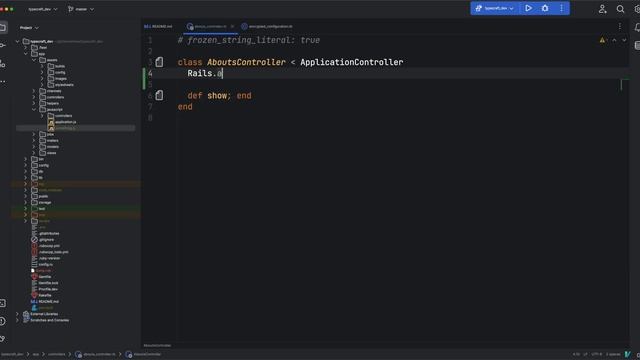Collapse the typecraft_dev root folder
Screen dimensions: 640x360
(x=18, y=41)
